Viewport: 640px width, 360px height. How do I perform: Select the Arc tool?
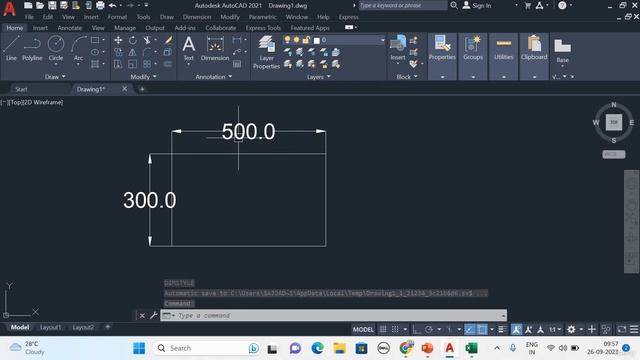[78, 48]
